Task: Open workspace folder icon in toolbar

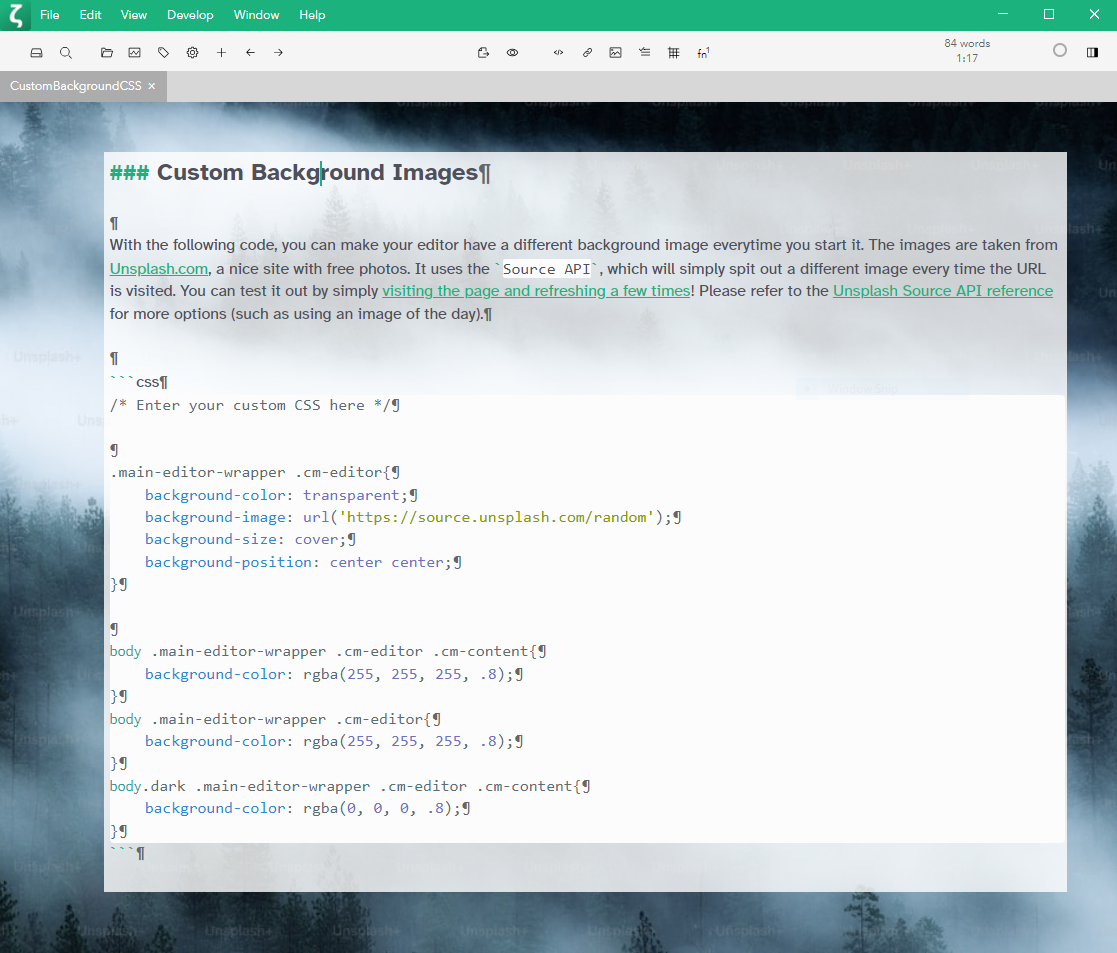Action: 107,53
